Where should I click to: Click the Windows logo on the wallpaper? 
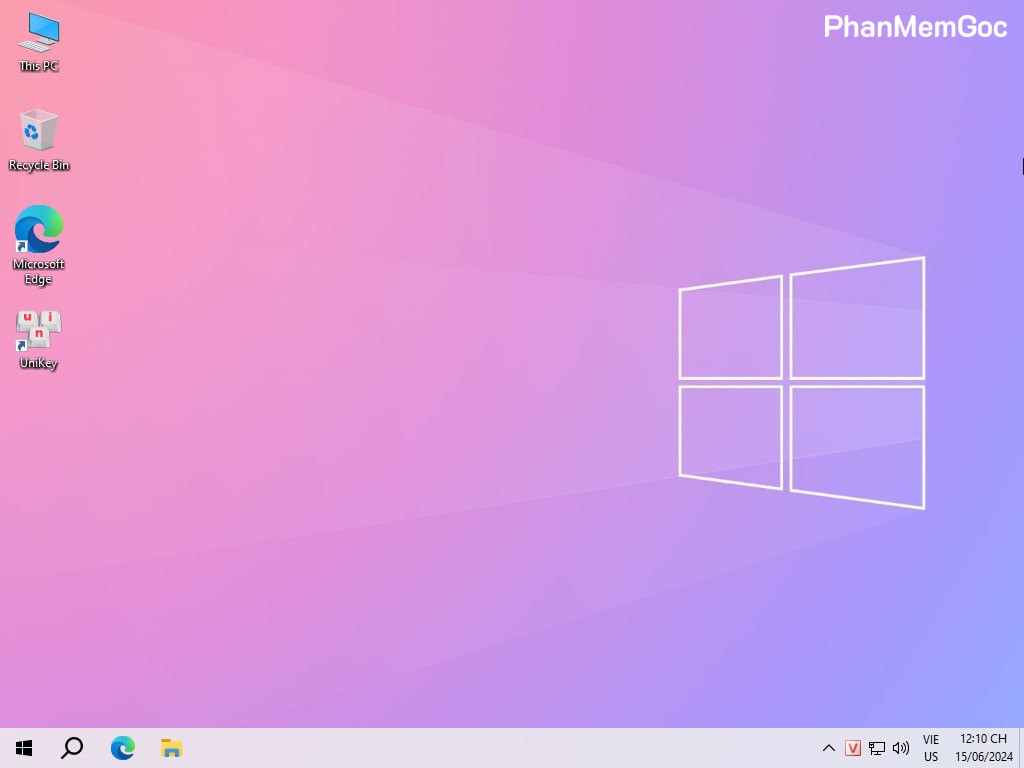tap(802, 383)
